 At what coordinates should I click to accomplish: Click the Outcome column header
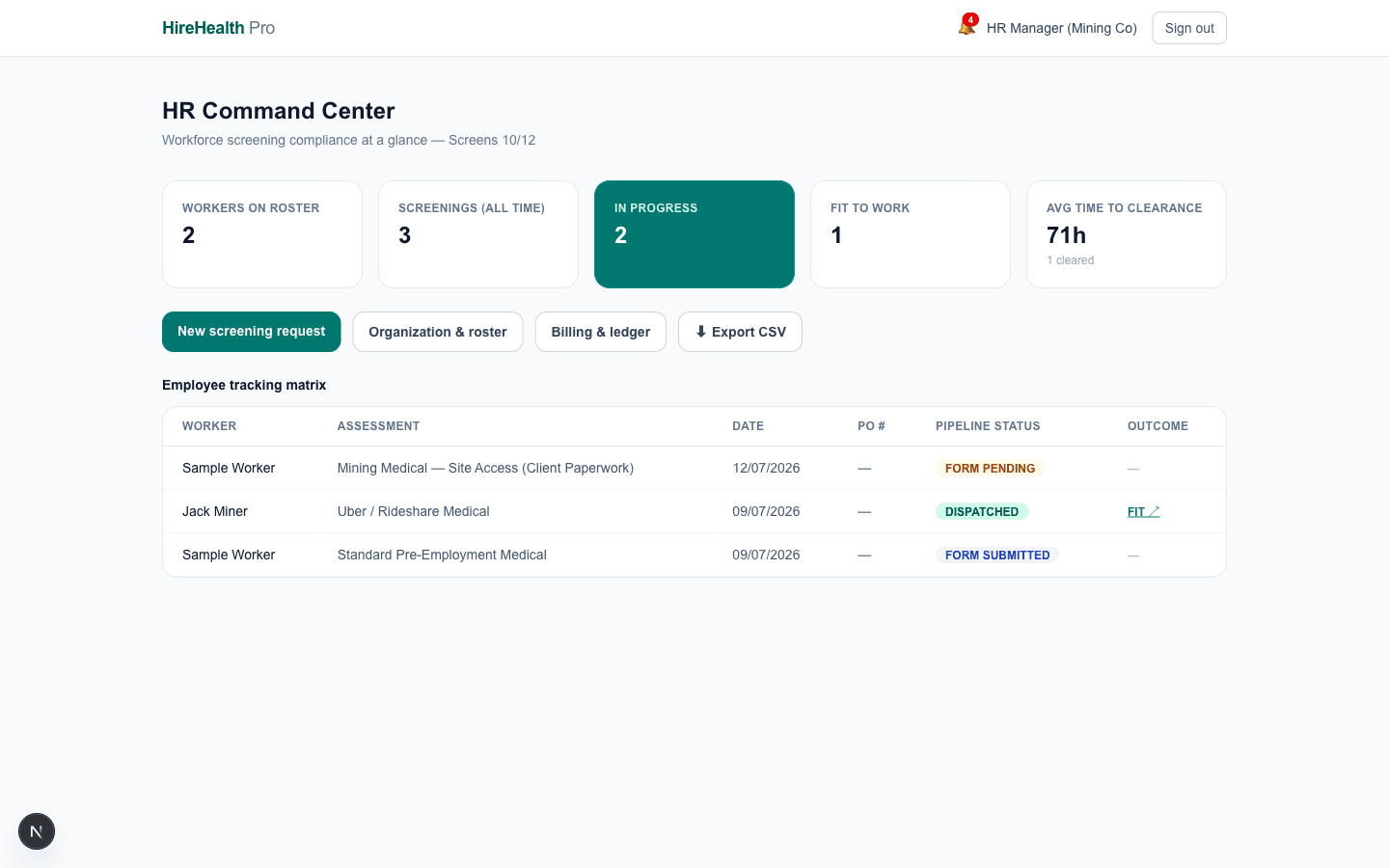click(1157, 426)
